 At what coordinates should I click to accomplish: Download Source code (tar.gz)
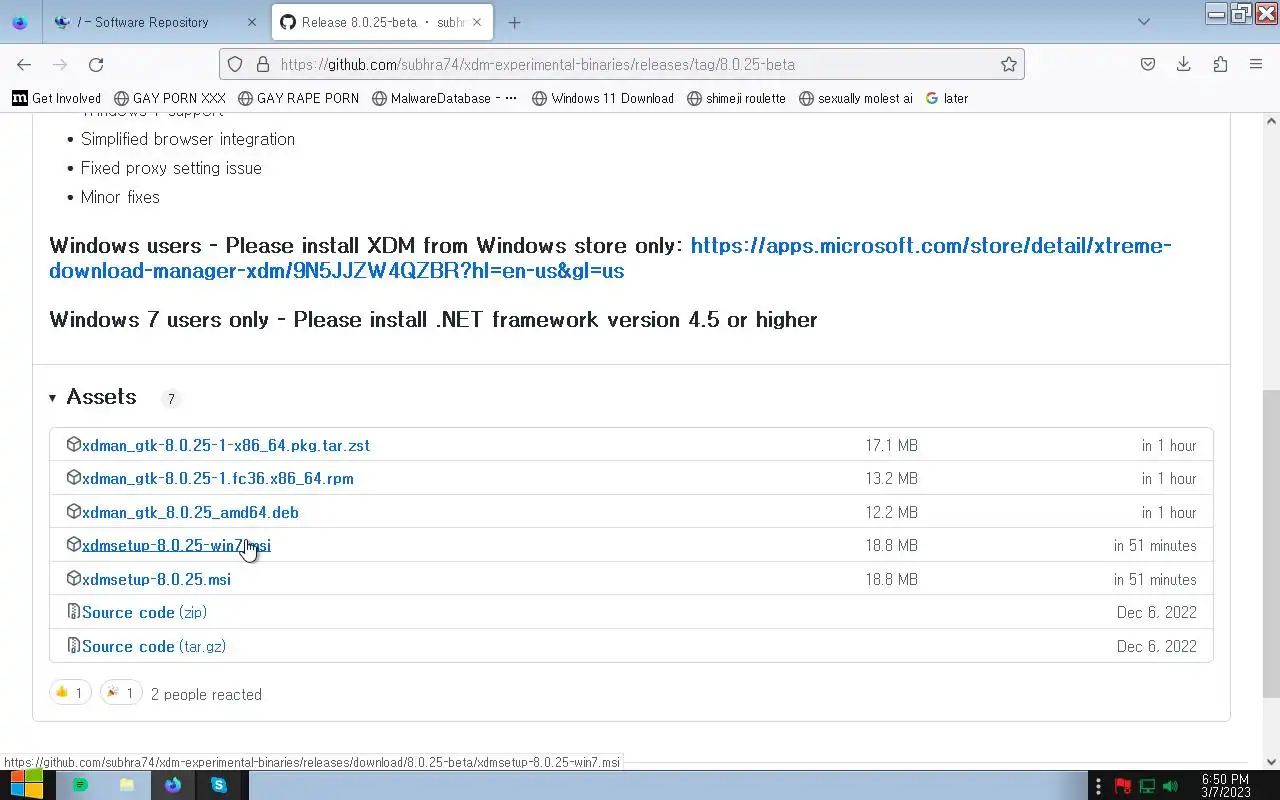click(x=154, y=646)
